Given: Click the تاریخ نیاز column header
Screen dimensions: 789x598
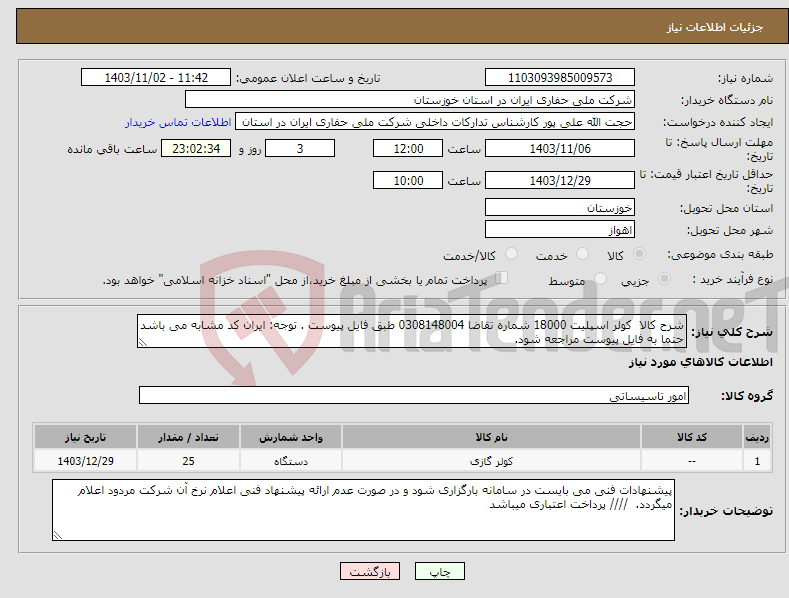Looking at the screenshot, I should pyautogui.click(x=86, y=437).
